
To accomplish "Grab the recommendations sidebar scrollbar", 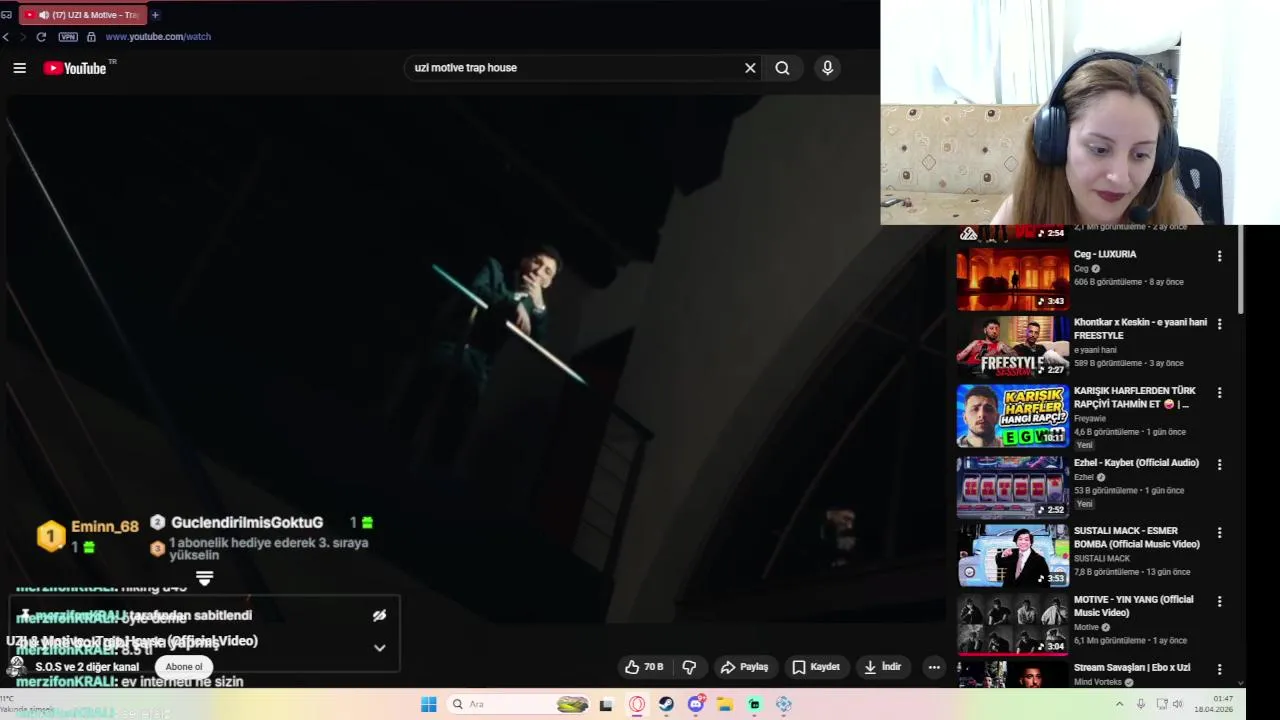I will point(1241,270).
